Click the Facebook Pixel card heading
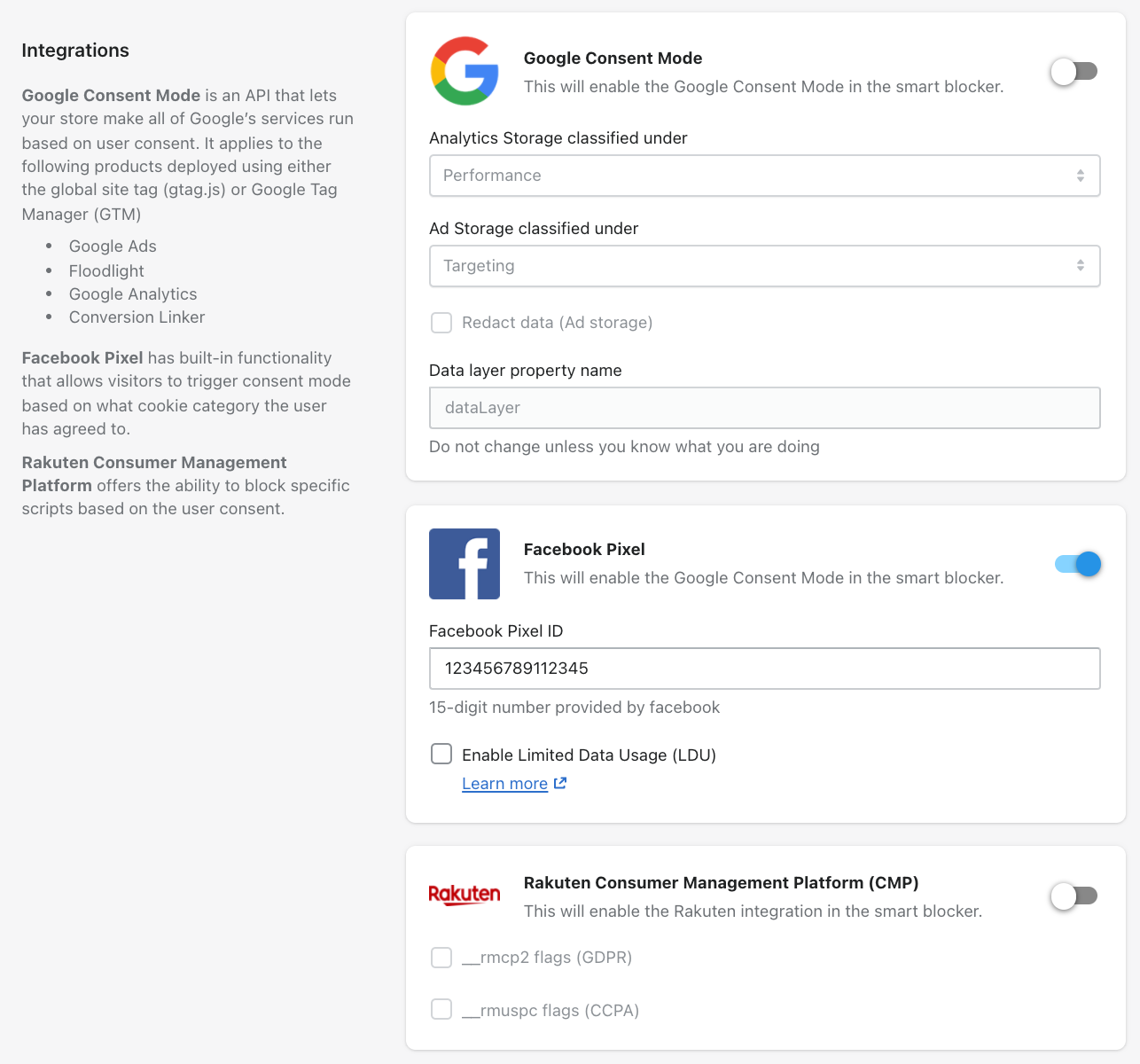The width and height of the screenshot is (1140, 1064). pyautogui.click(x=584, y=550)
